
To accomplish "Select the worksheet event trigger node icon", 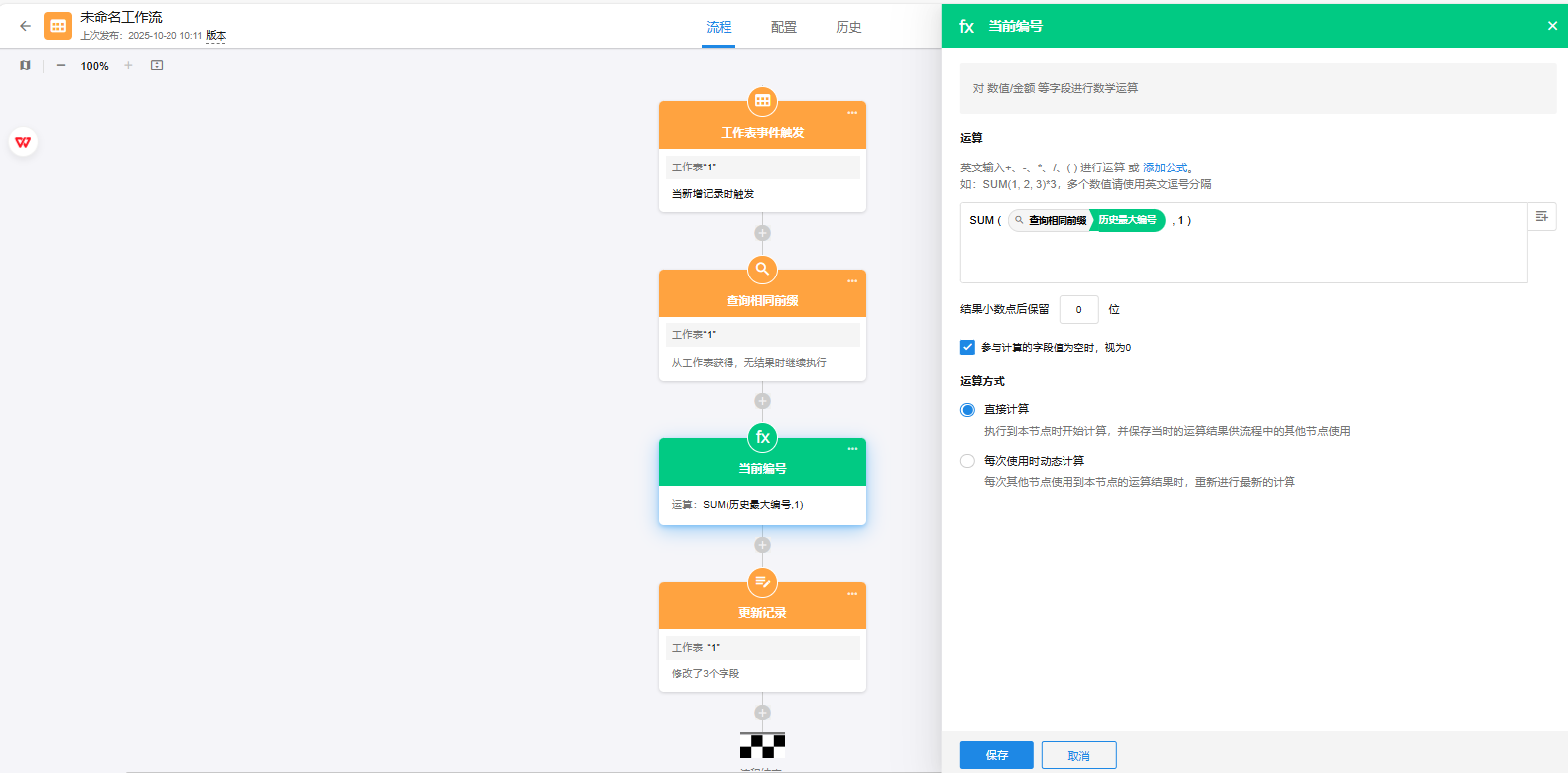I will point(762,101).
